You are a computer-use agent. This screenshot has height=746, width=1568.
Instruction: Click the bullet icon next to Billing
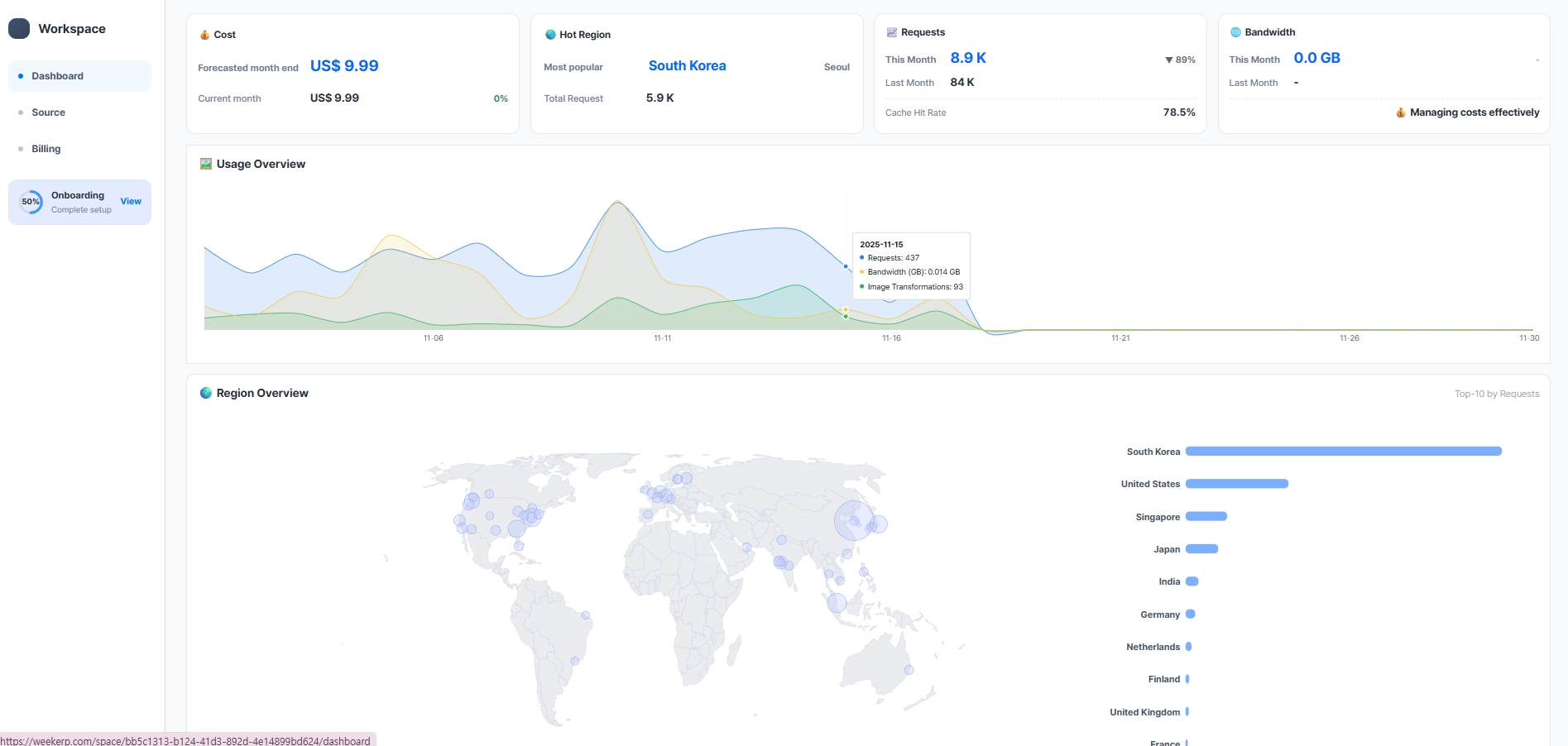click(x=22, y=149)
